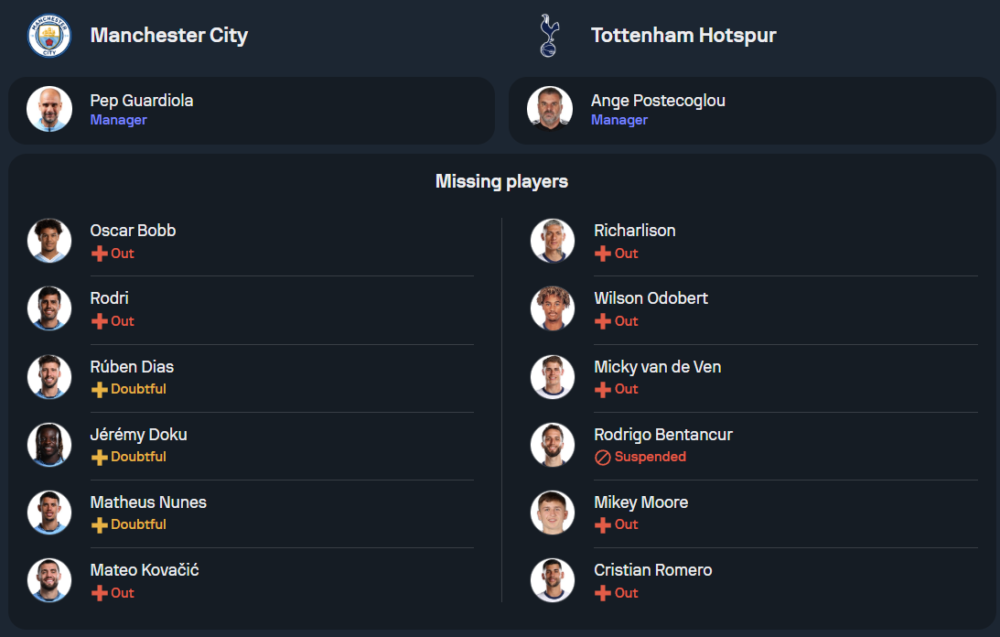Select Mikey Moore player name

640,502
